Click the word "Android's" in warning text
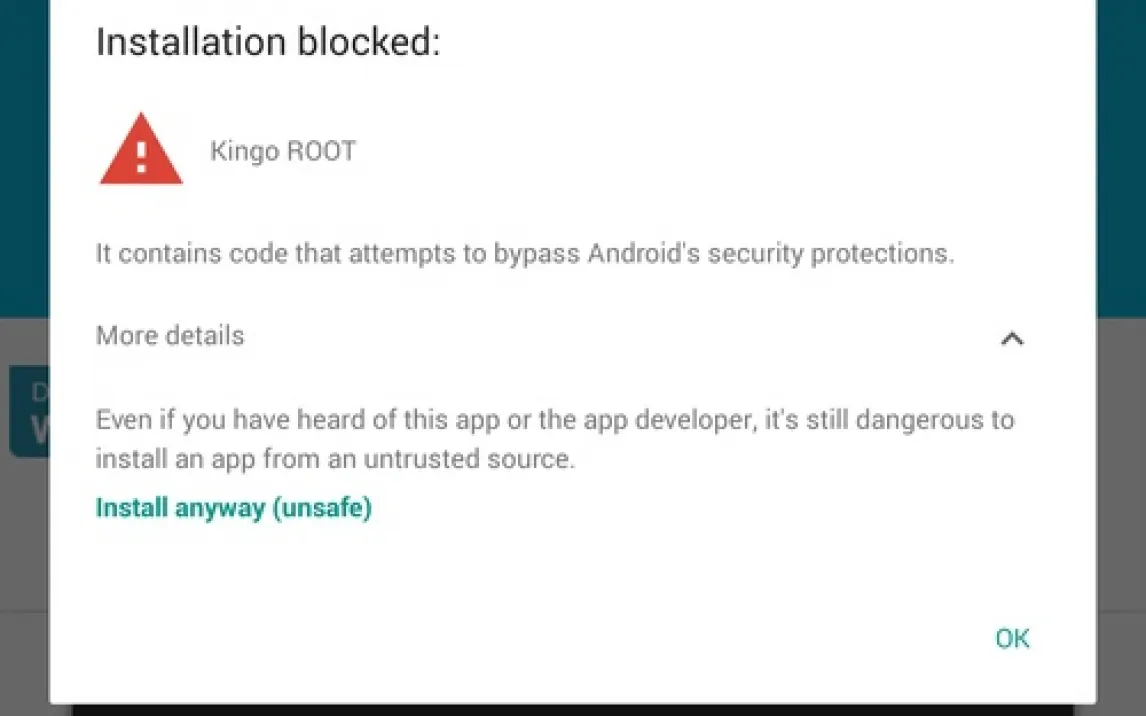The height and width of the screenshot is (716, 1146). pyautogui.click(x=643, y=253)
